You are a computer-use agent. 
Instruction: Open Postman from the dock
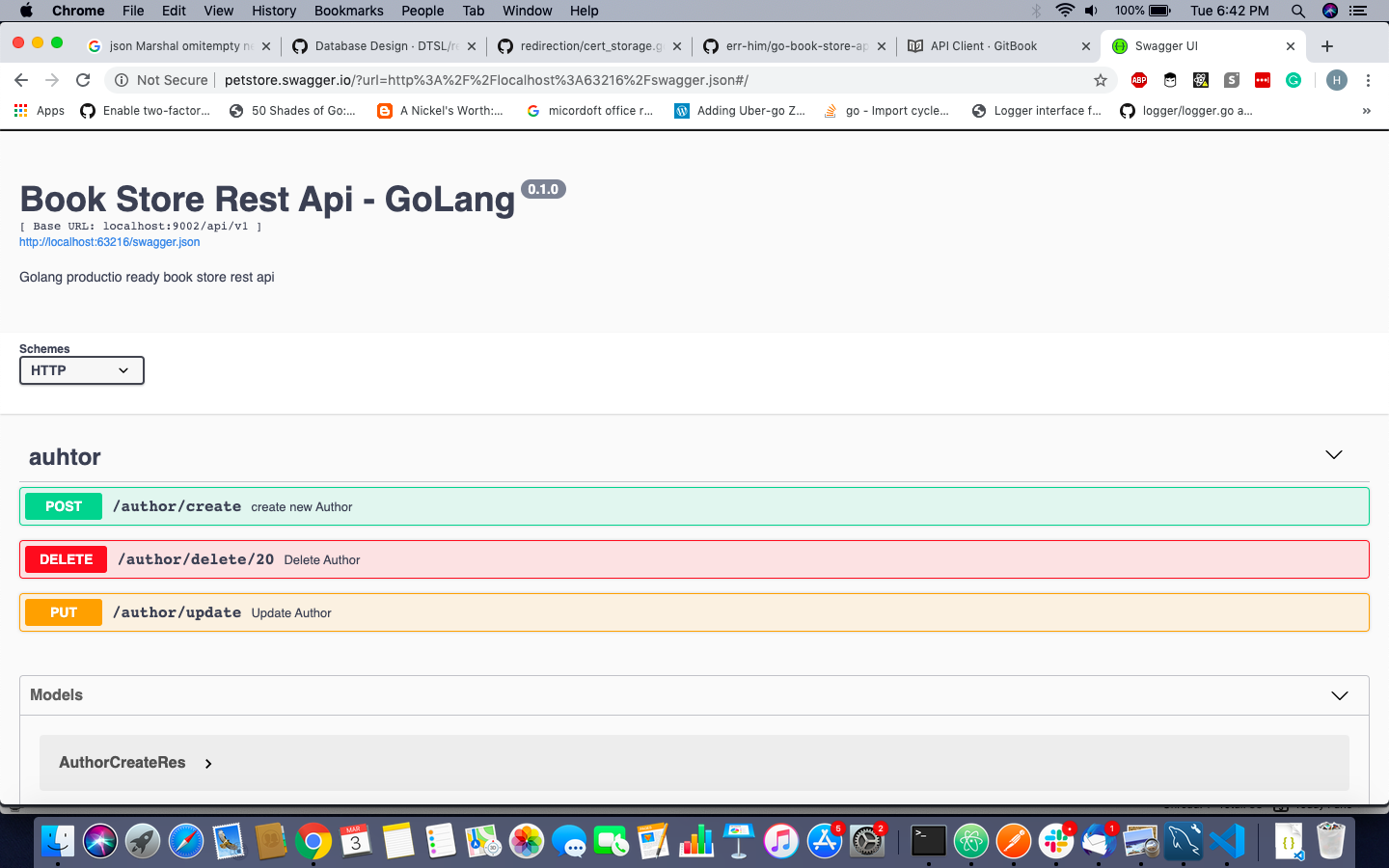tap(1013, 841)
